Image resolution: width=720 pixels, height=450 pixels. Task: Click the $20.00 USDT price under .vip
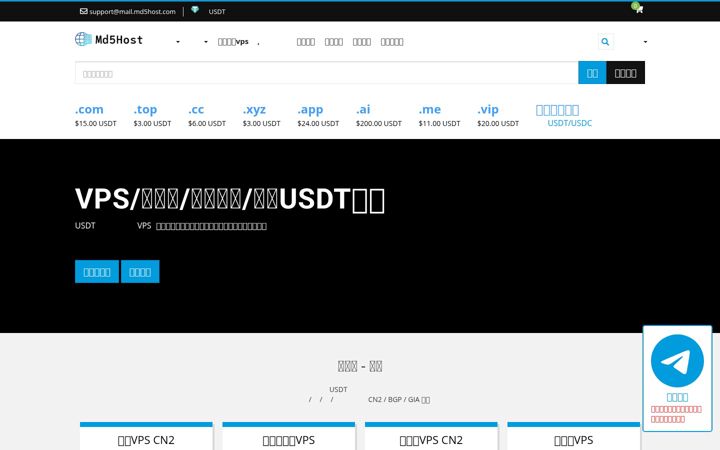498,124
